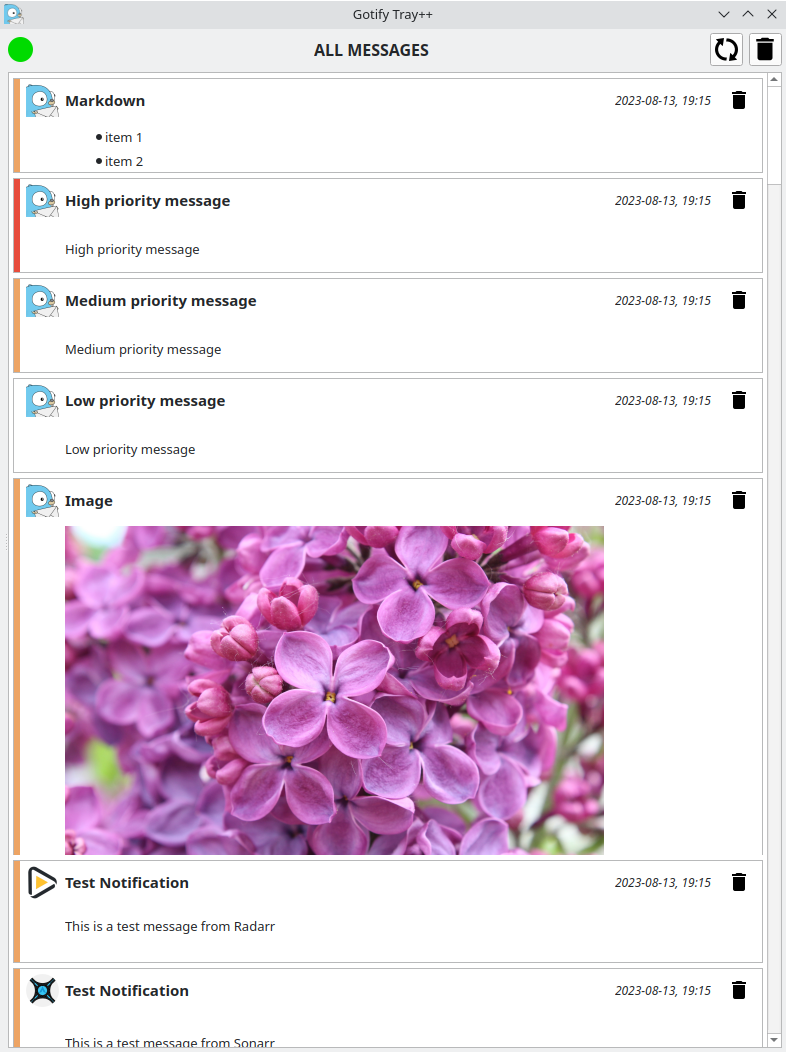
Task: Delete the Medium priority message
Action: point(739,301)
